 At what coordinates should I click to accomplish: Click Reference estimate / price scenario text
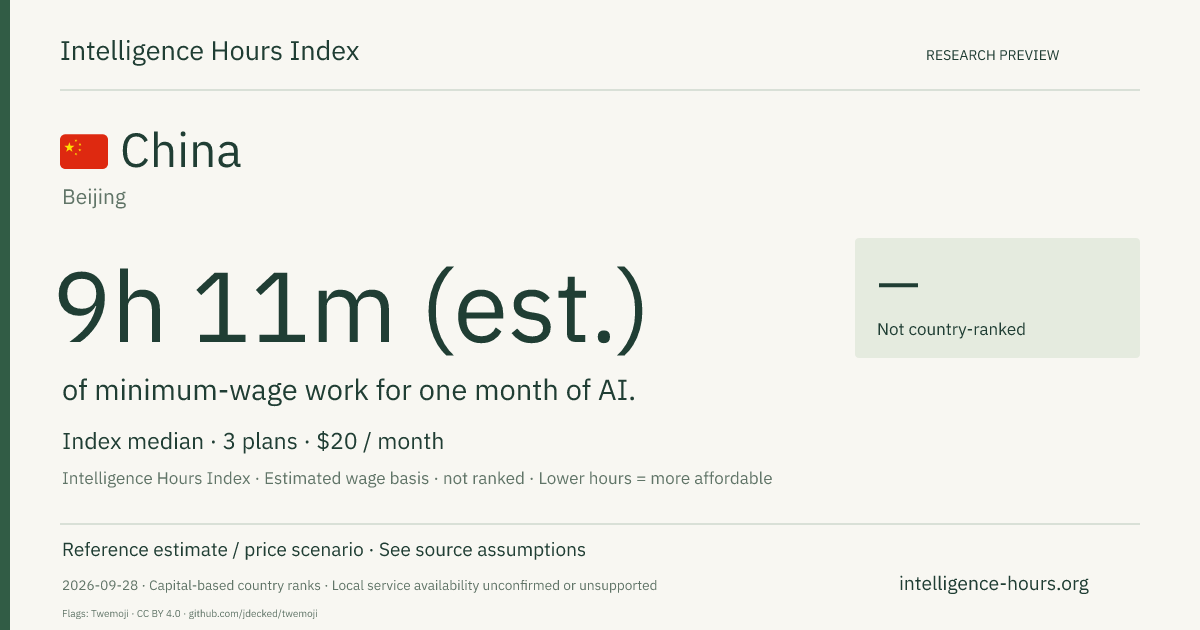coord(213,550)
